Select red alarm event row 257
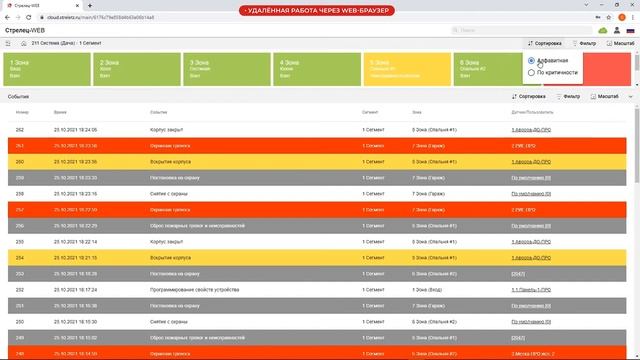Image resolution: width=640 pixels, height=360 pixels. [317, 210]
